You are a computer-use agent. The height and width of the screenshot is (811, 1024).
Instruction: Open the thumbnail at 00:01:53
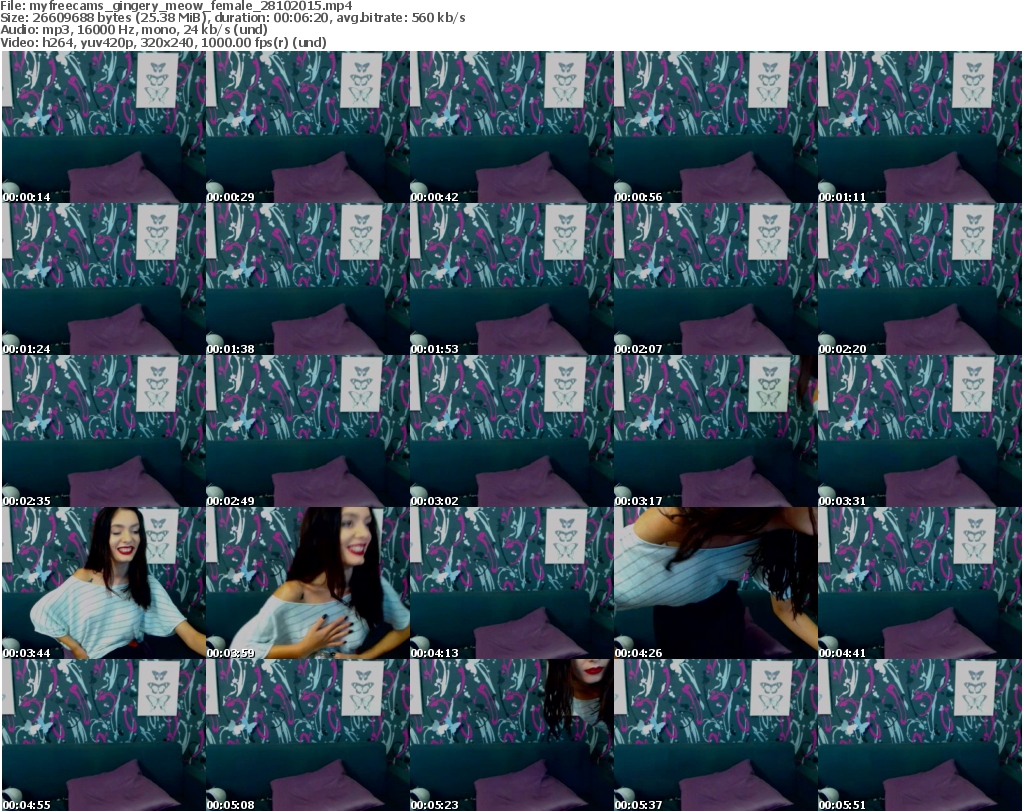(511, 279)
